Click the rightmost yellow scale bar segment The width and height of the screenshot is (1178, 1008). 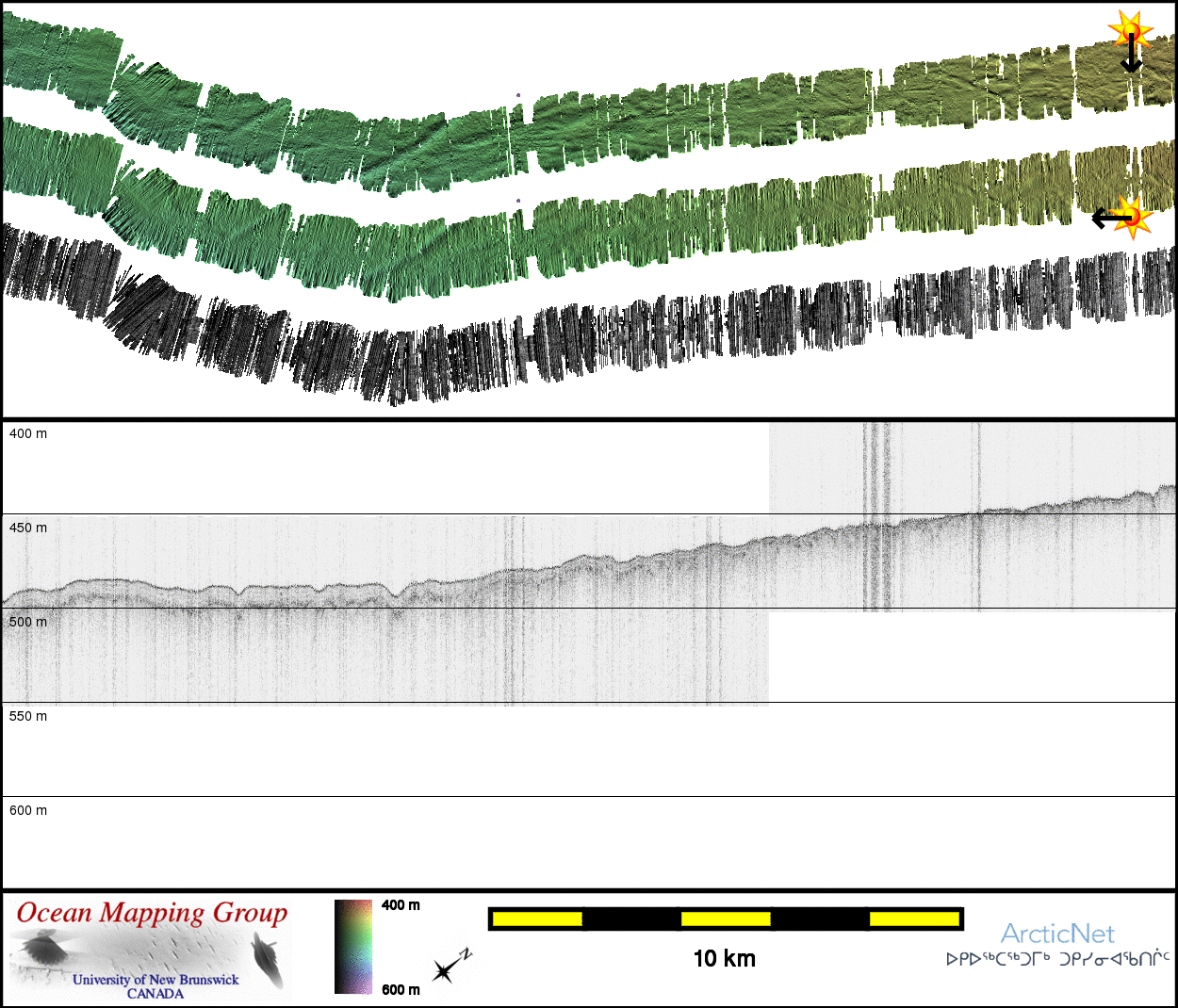913,919
